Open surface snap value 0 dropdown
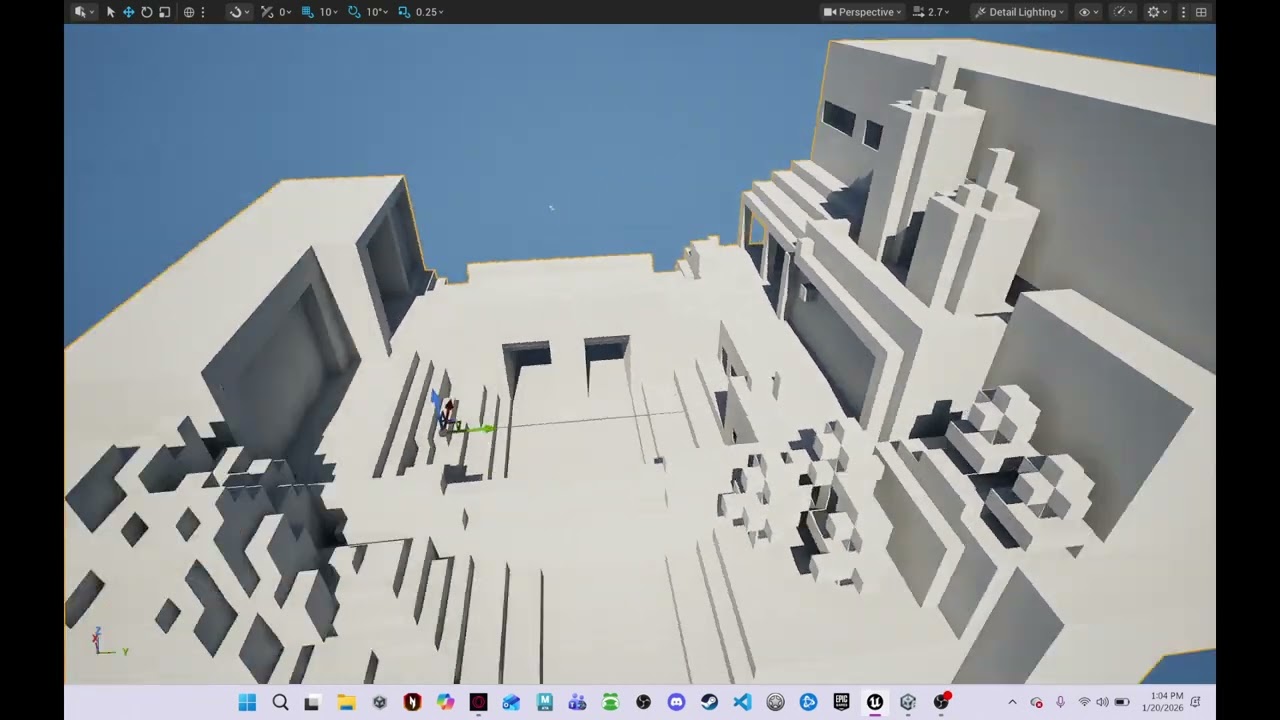The width and height of the screenshot is (1280, 720). click(284, 12)
